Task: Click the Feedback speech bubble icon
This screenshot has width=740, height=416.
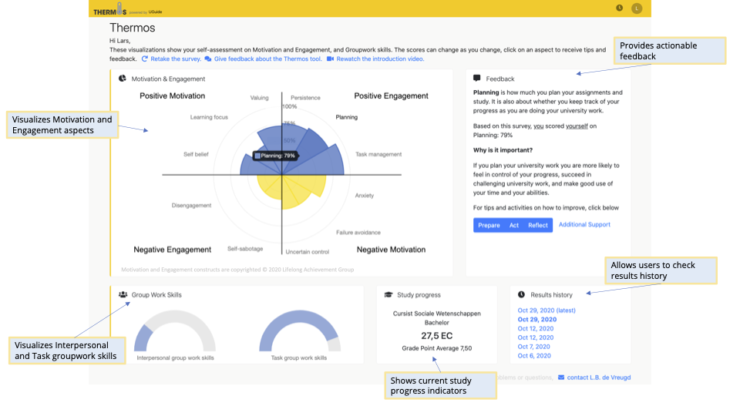Action: (x=477, y=78)
